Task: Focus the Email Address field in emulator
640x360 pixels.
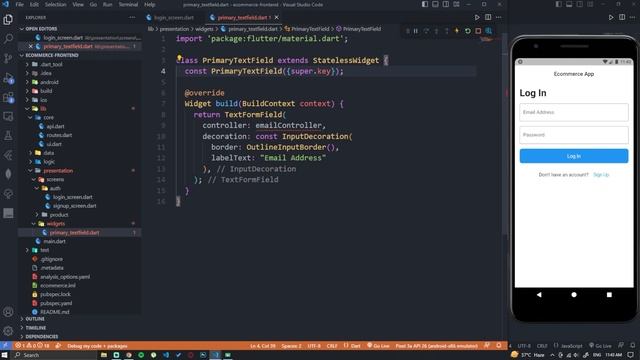Action: [573, 112]
